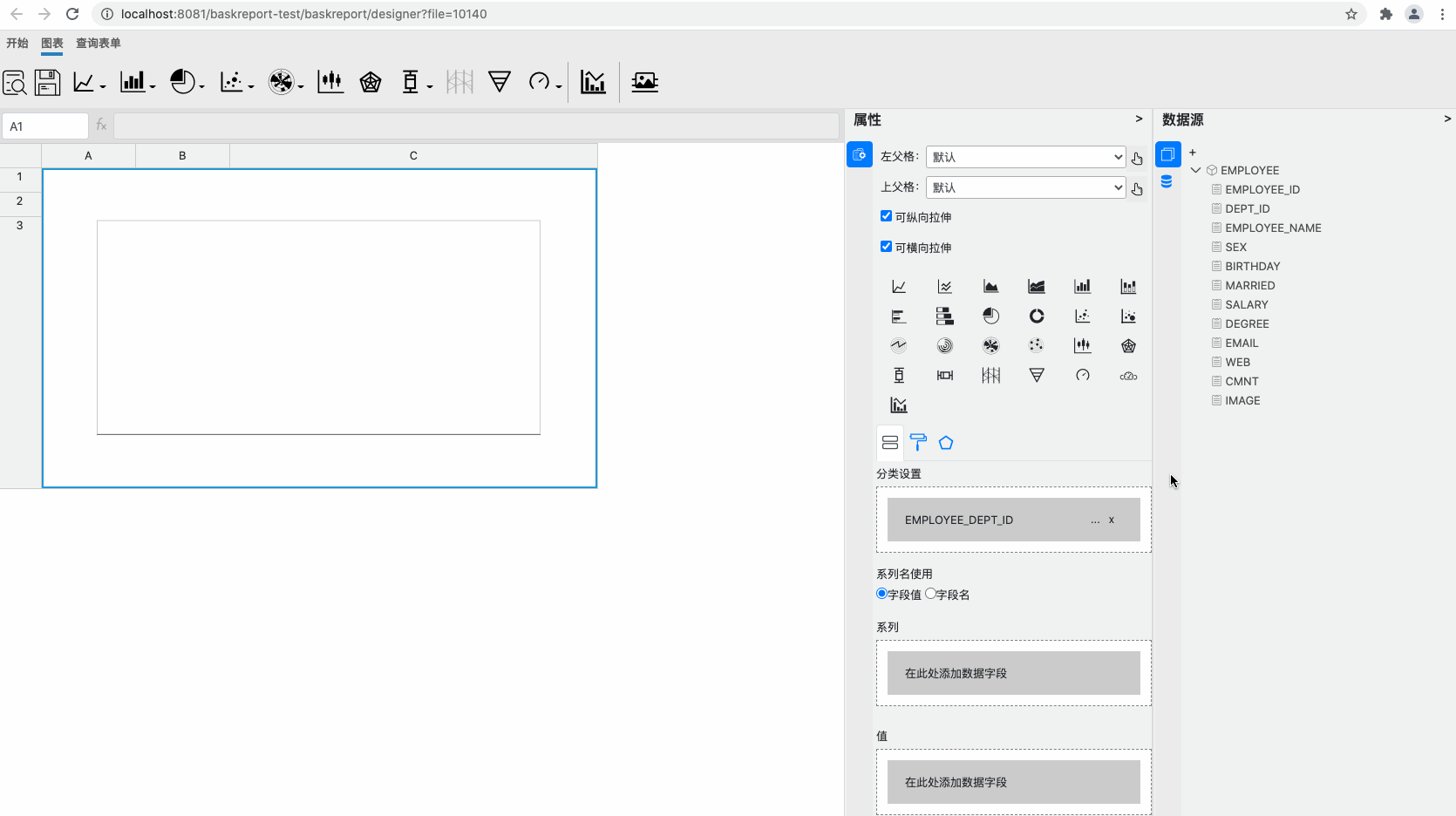This screenshot has height=816, width=1456.
Task: Select the SALARY field in the tree
Action: 1247,304
